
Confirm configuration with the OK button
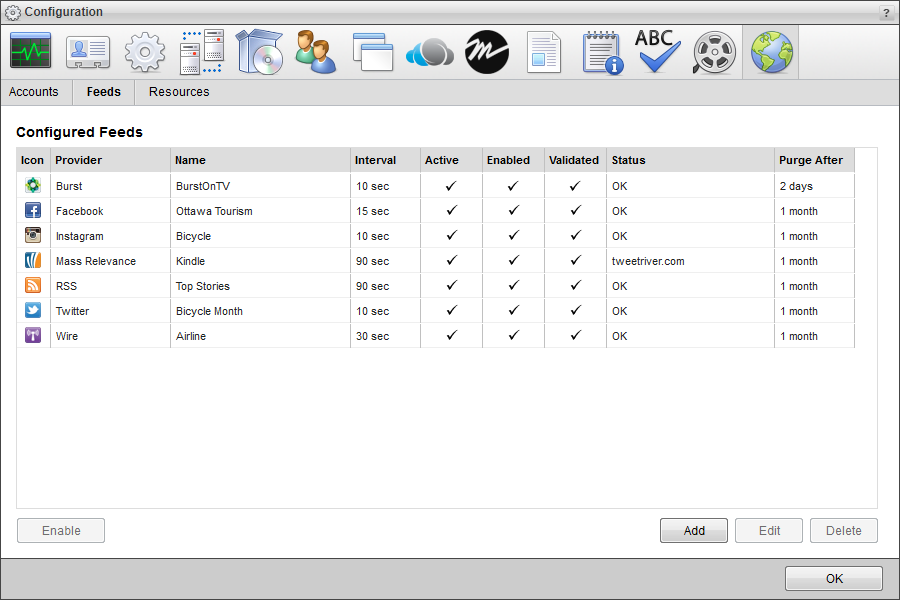tap(833, 578)
